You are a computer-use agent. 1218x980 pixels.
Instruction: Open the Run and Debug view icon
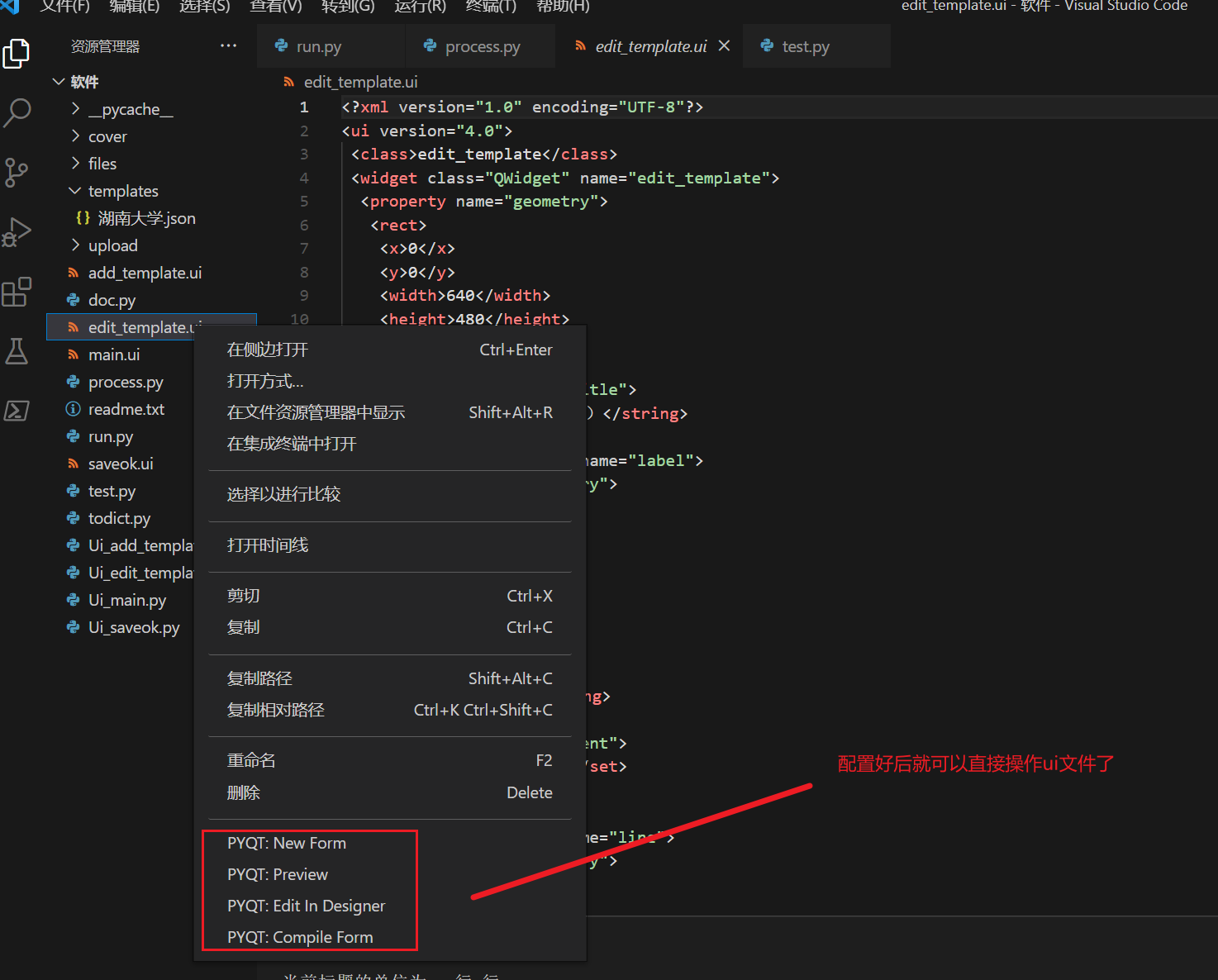pos(17,232)
